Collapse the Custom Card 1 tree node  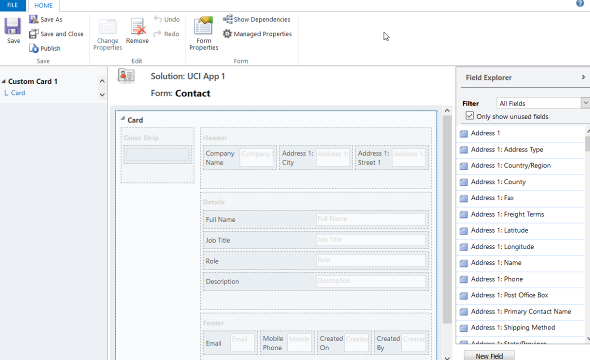click(x=3, y=81)
